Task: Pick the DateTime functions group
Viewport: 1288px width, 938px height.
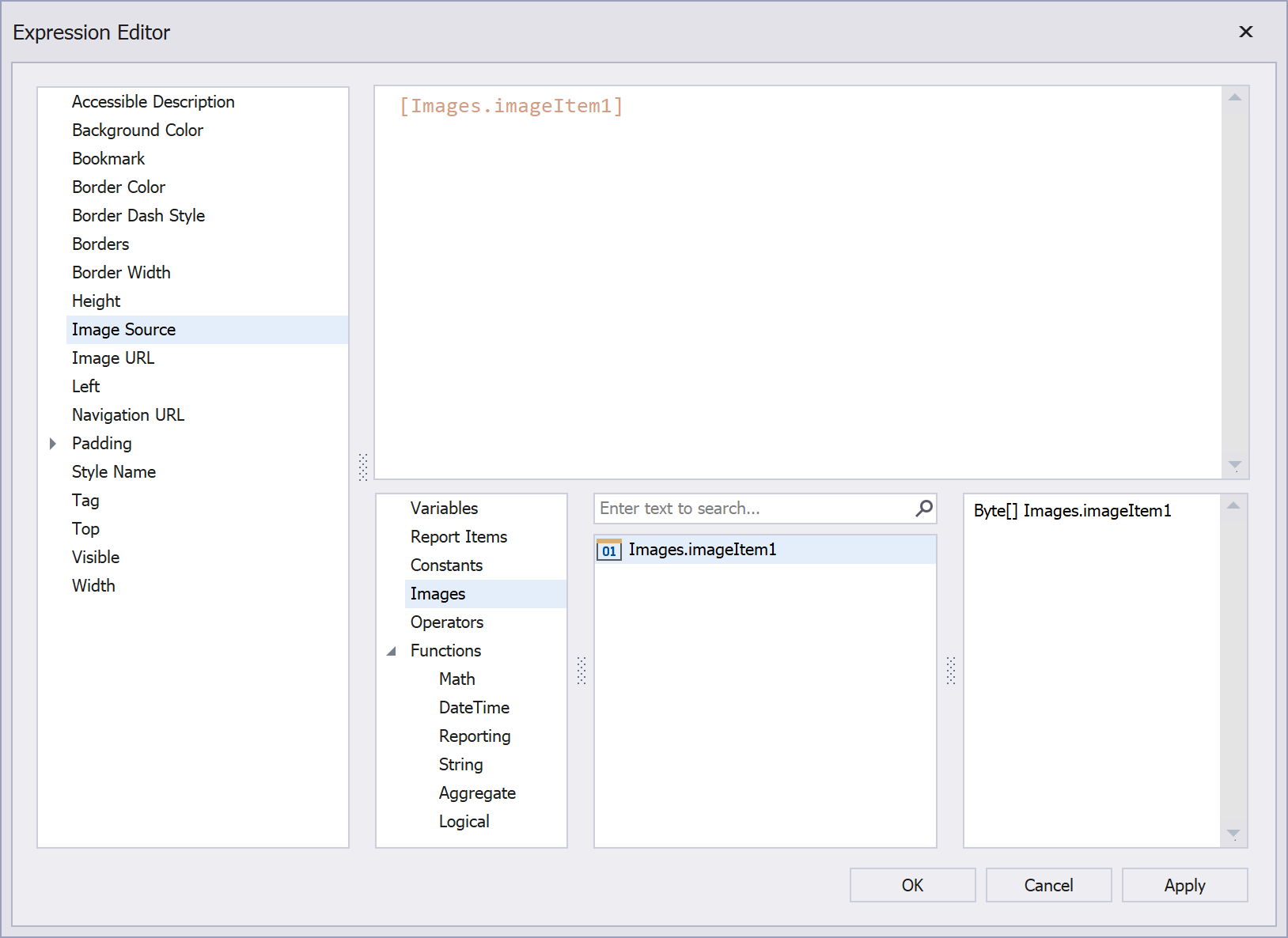Action: coord(474,708)
